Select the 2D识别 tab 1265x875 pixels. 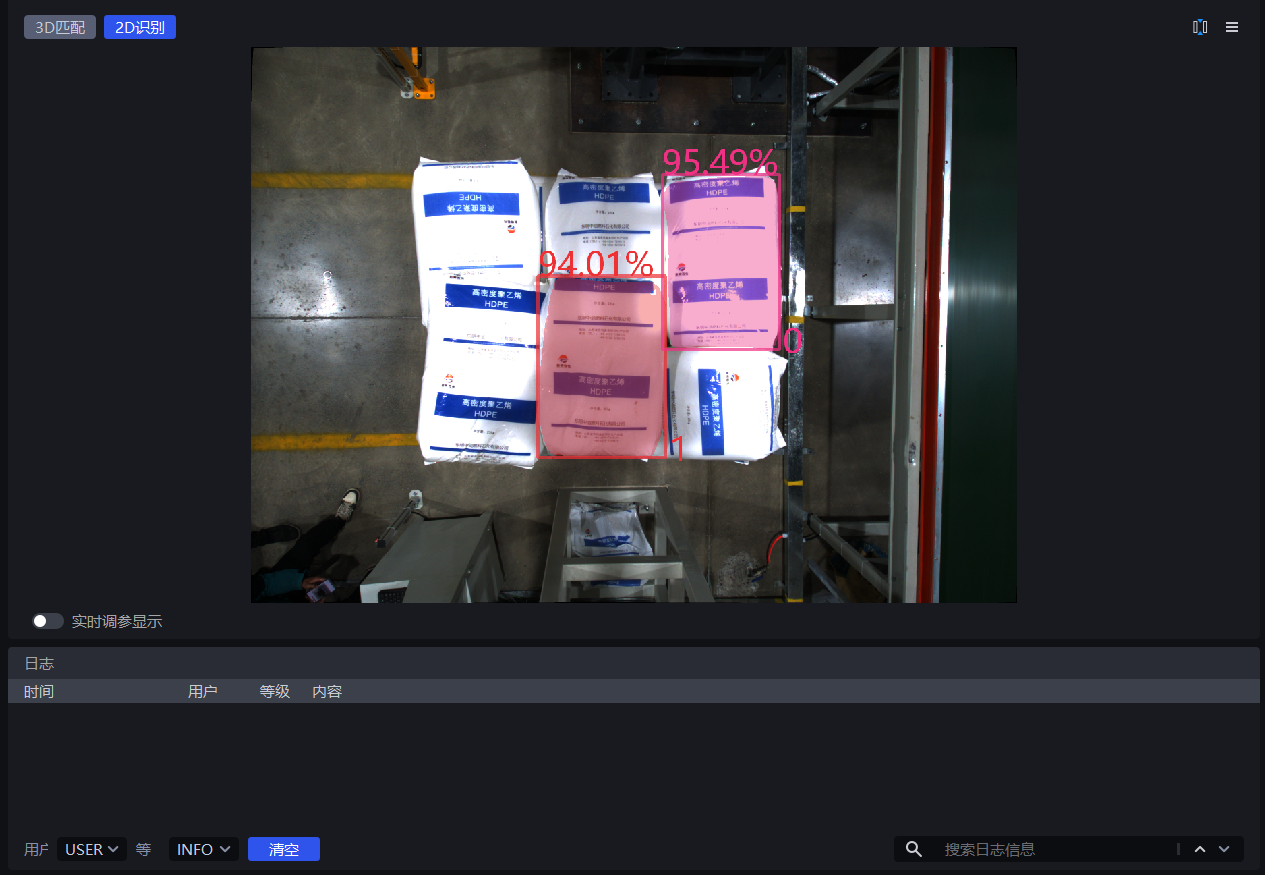[140, 28]
